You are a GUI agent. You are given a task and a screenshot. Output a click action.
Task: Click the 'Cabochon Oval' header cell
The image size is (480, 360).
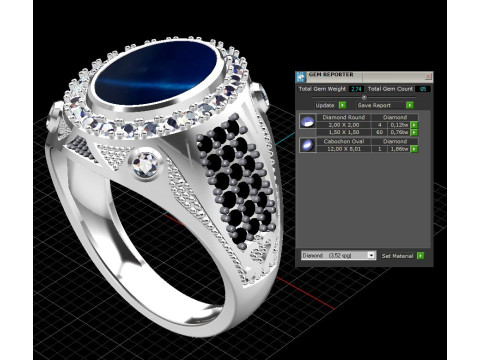(343, 141)
